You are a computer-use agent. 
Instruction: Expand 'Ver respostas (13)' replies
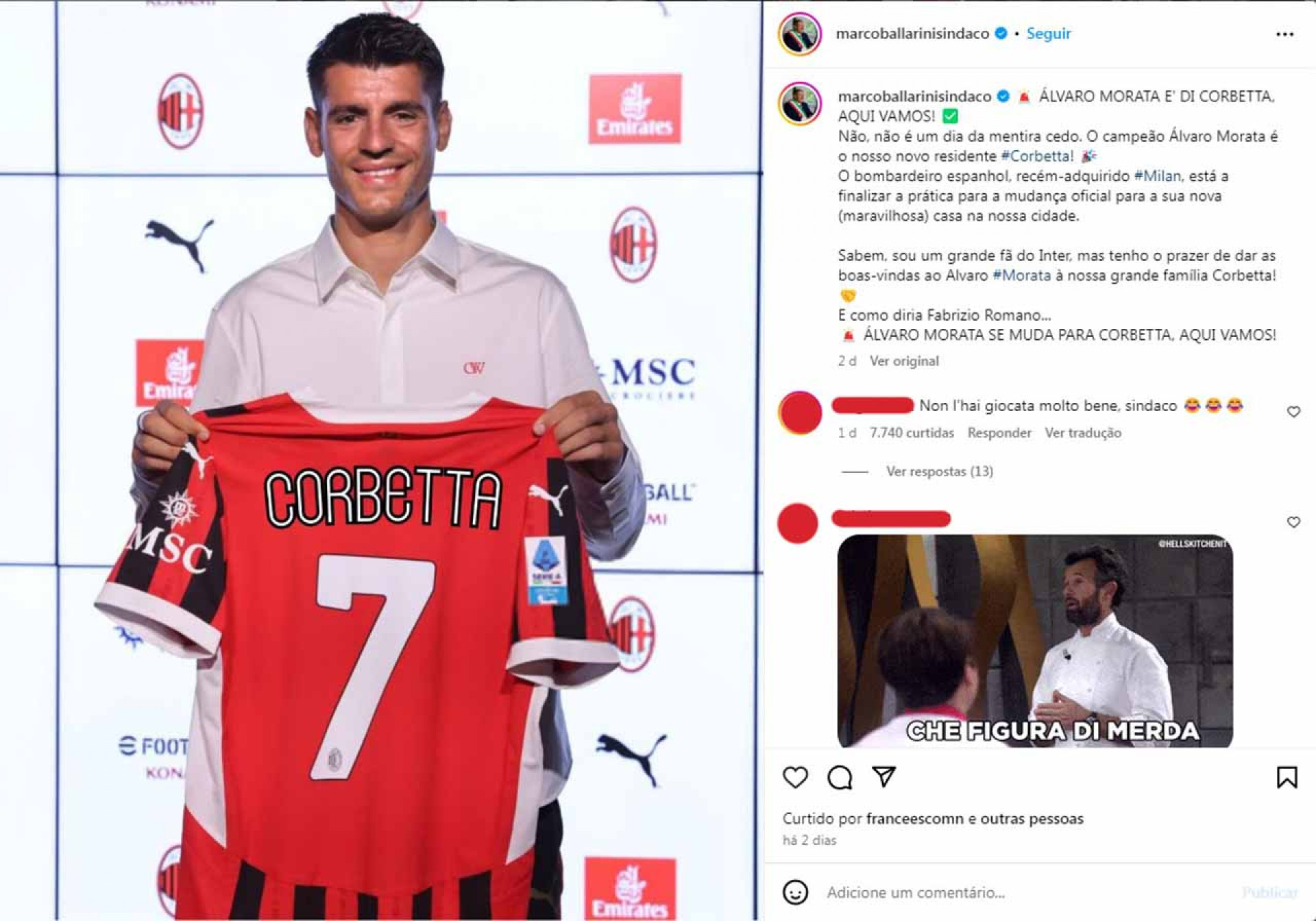(x=939, y=471)
